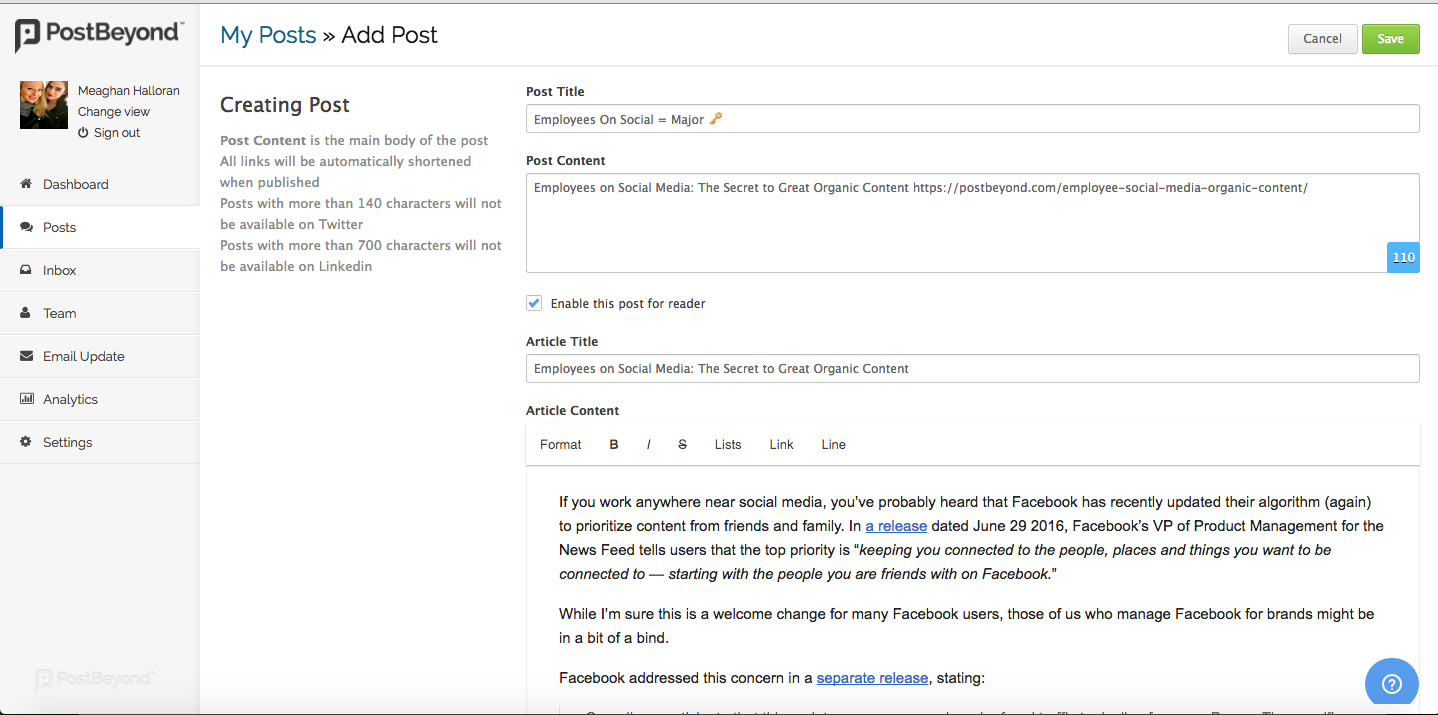Go back to My Posts breadcrumb
This screenshot has height=715, width=1438.
tap(268, 35)
